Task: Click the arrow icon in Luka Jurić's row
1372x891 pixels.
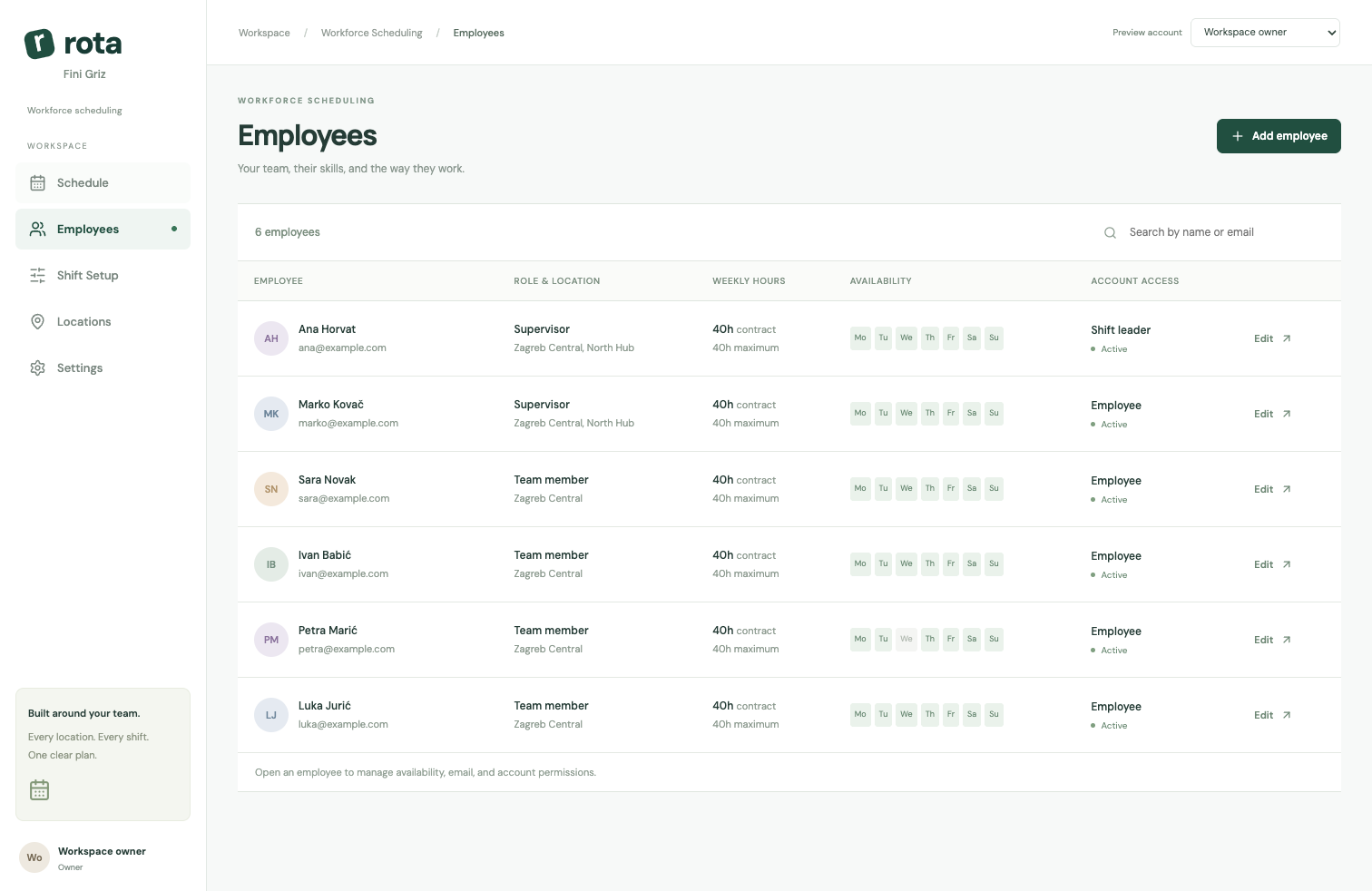Action: (1287, 715)
